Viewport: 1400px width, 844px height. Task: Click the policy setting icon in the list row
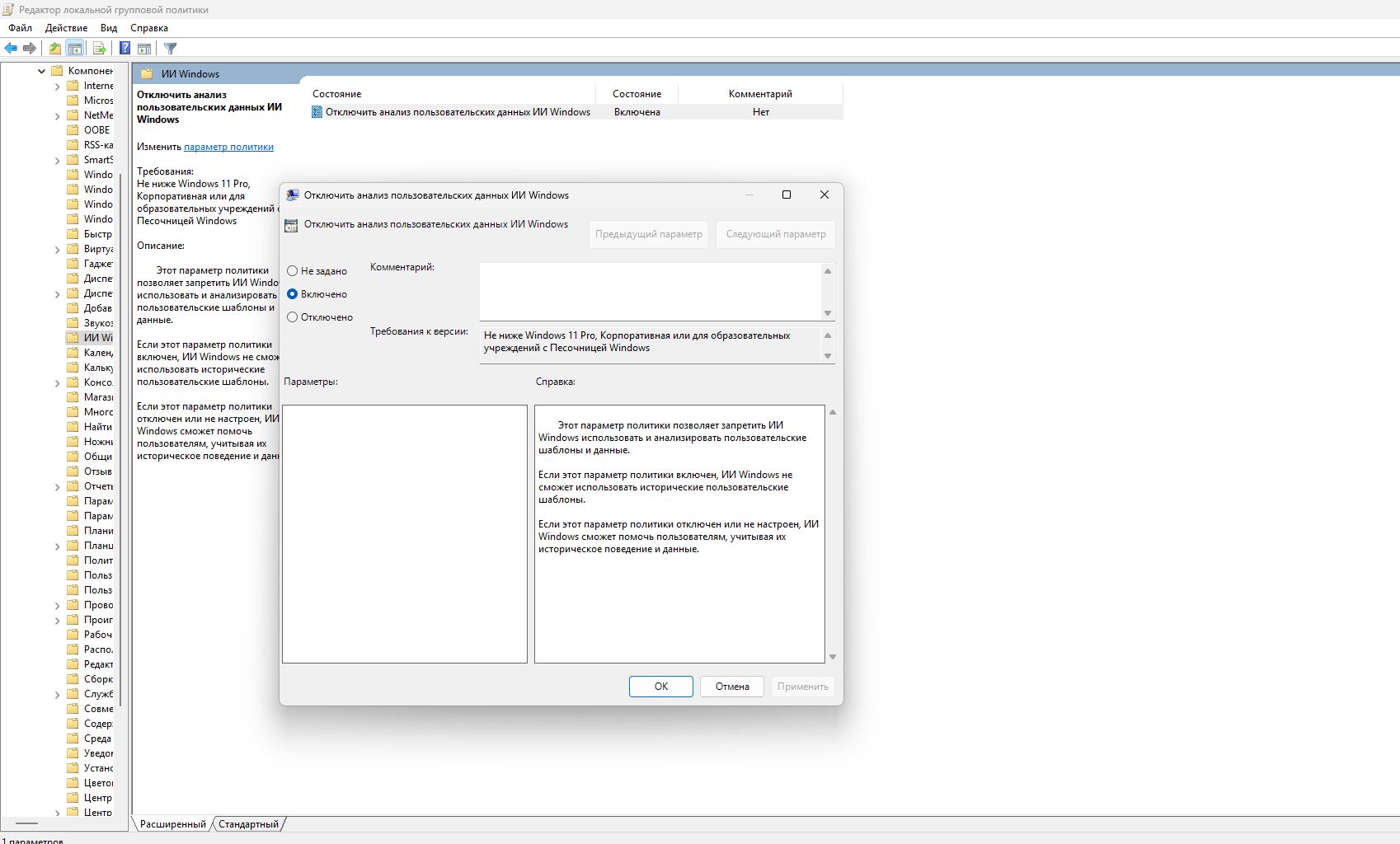tap(317, 112)
